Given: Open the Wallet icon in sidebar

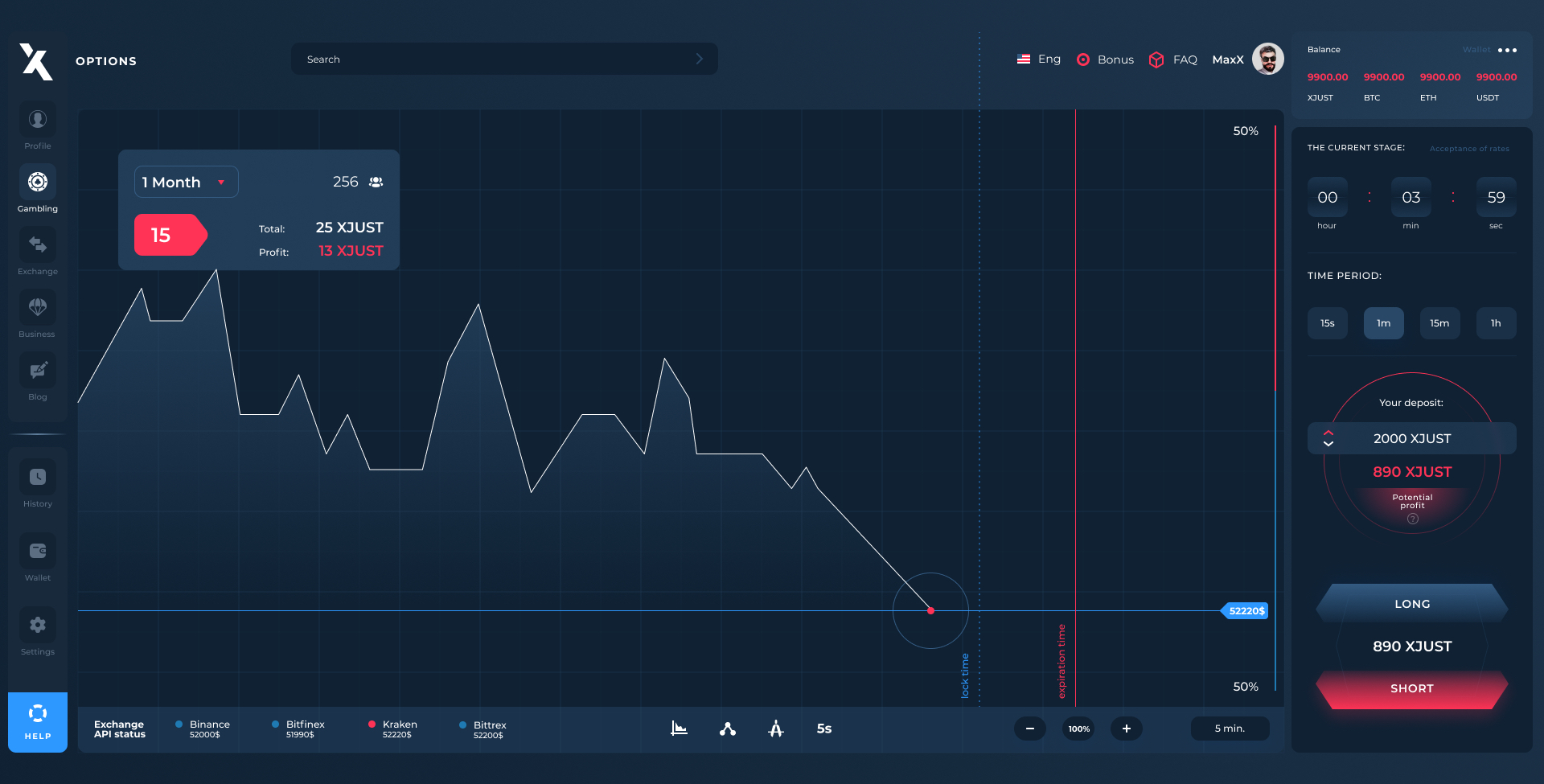Looking at the screenshot, I should (x=38, y=552).
